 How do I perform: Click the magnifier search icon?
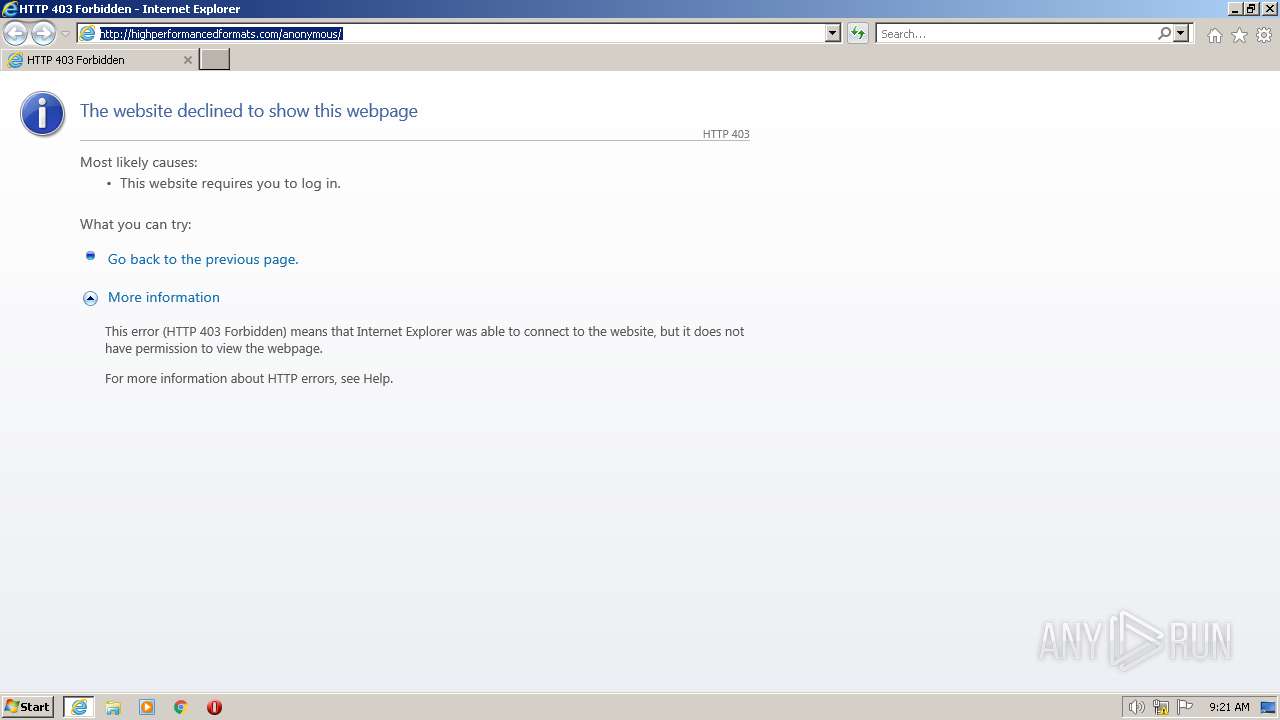1164,33
